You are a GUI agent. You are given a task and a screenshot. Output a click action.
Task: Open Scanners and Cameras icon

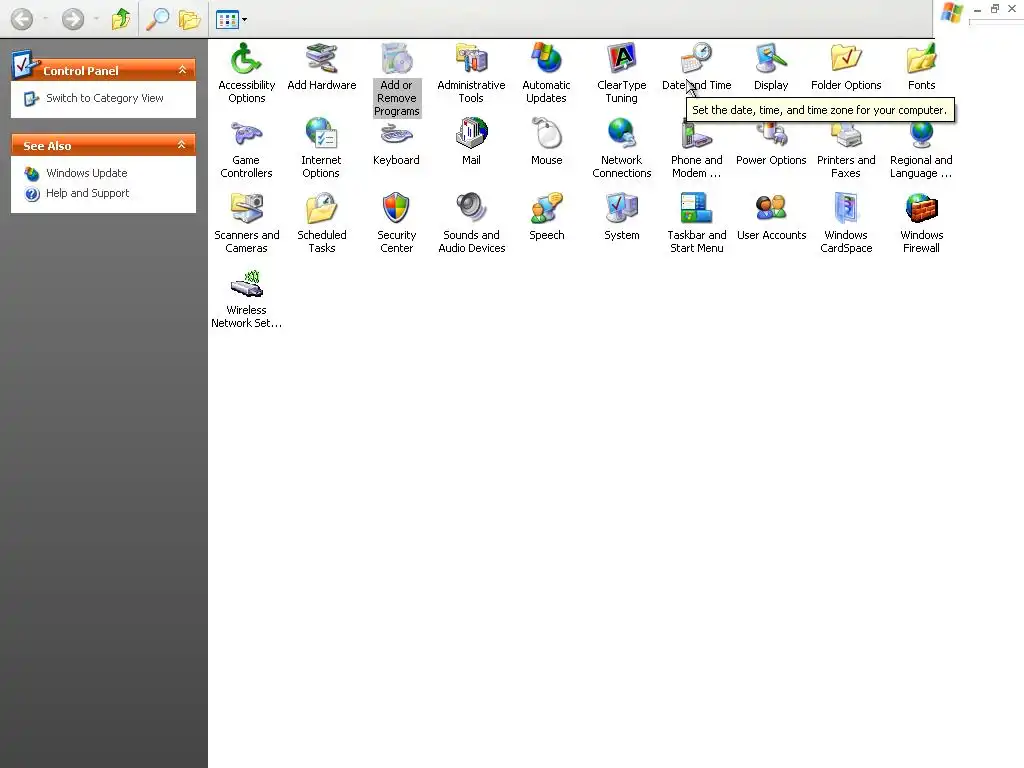click(246, 223)
